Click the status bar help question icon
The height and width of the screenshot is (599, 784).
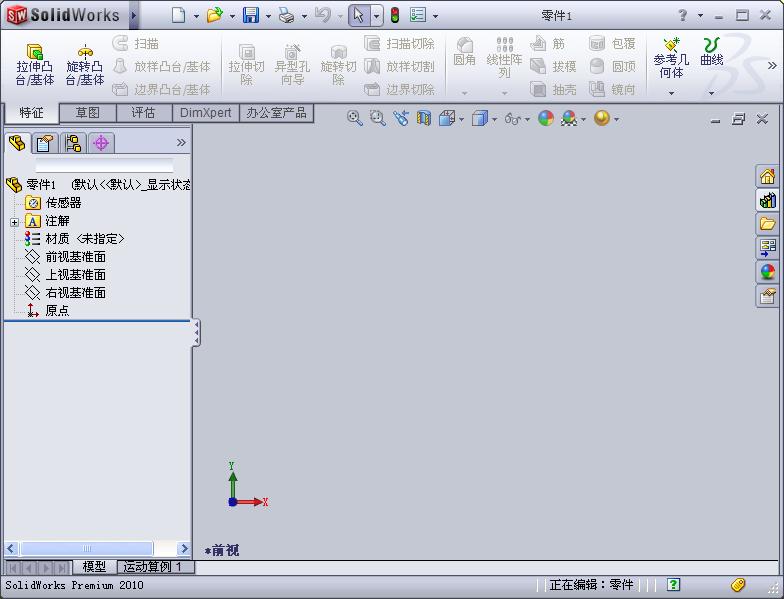point(673,584)
